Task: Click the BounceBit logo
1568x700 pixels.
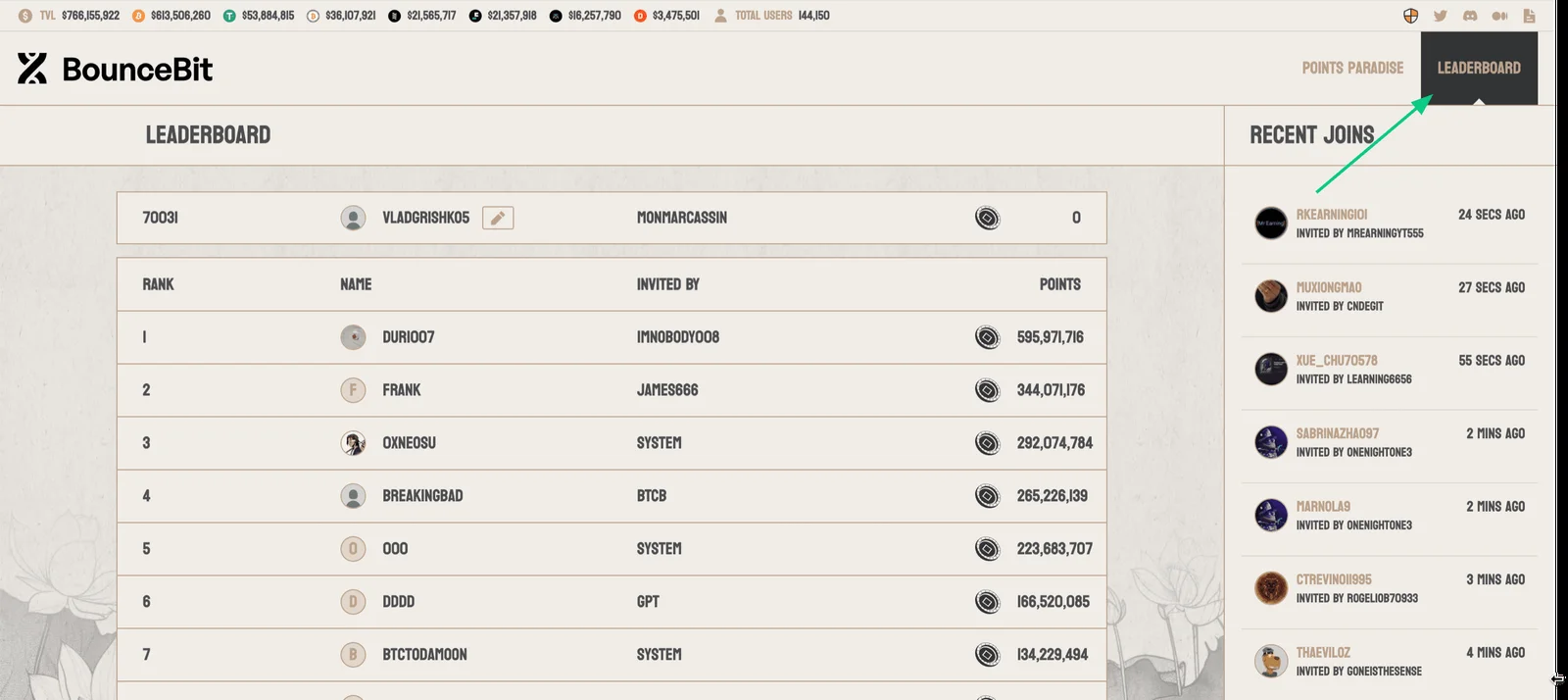Action: [115, 69]
